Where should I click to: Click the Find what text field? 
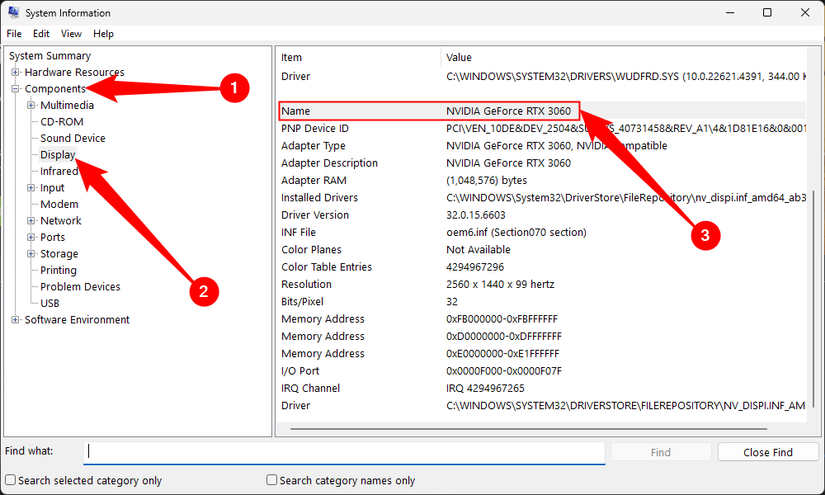344,452
